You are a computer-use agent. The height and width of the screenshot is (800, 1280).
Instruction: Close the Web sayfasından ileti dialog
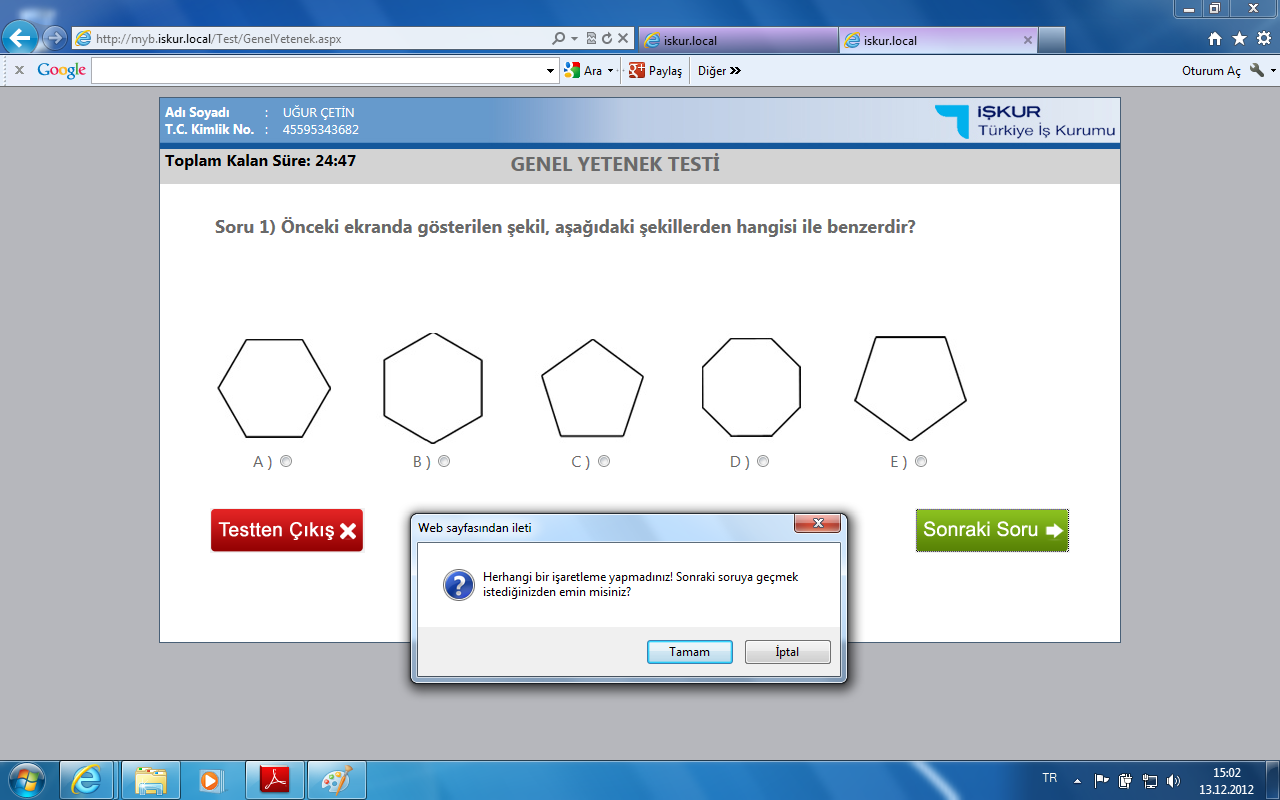tap(817, 524)
